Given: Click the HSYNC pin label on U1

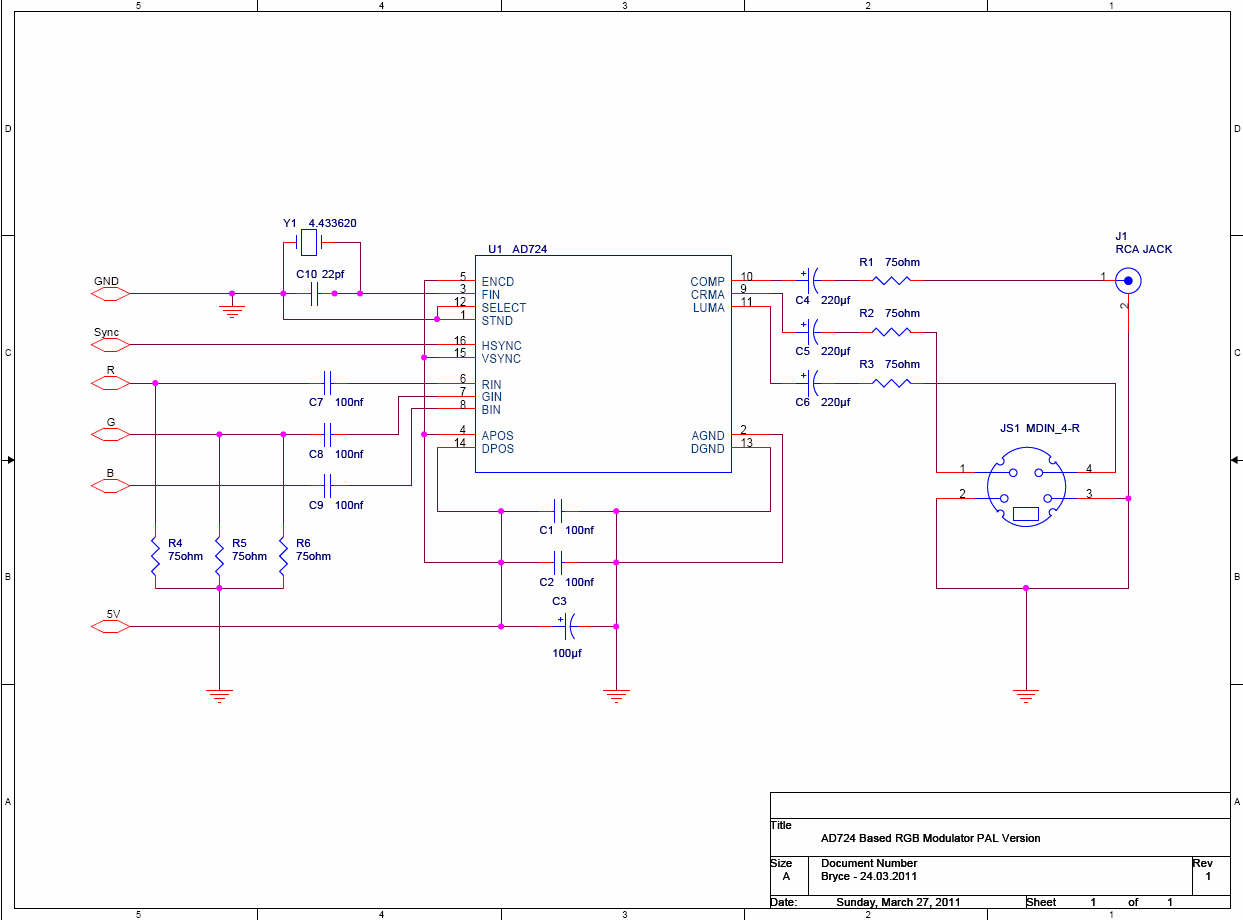Looking at the screenshot, I should [x=501, y=346].
